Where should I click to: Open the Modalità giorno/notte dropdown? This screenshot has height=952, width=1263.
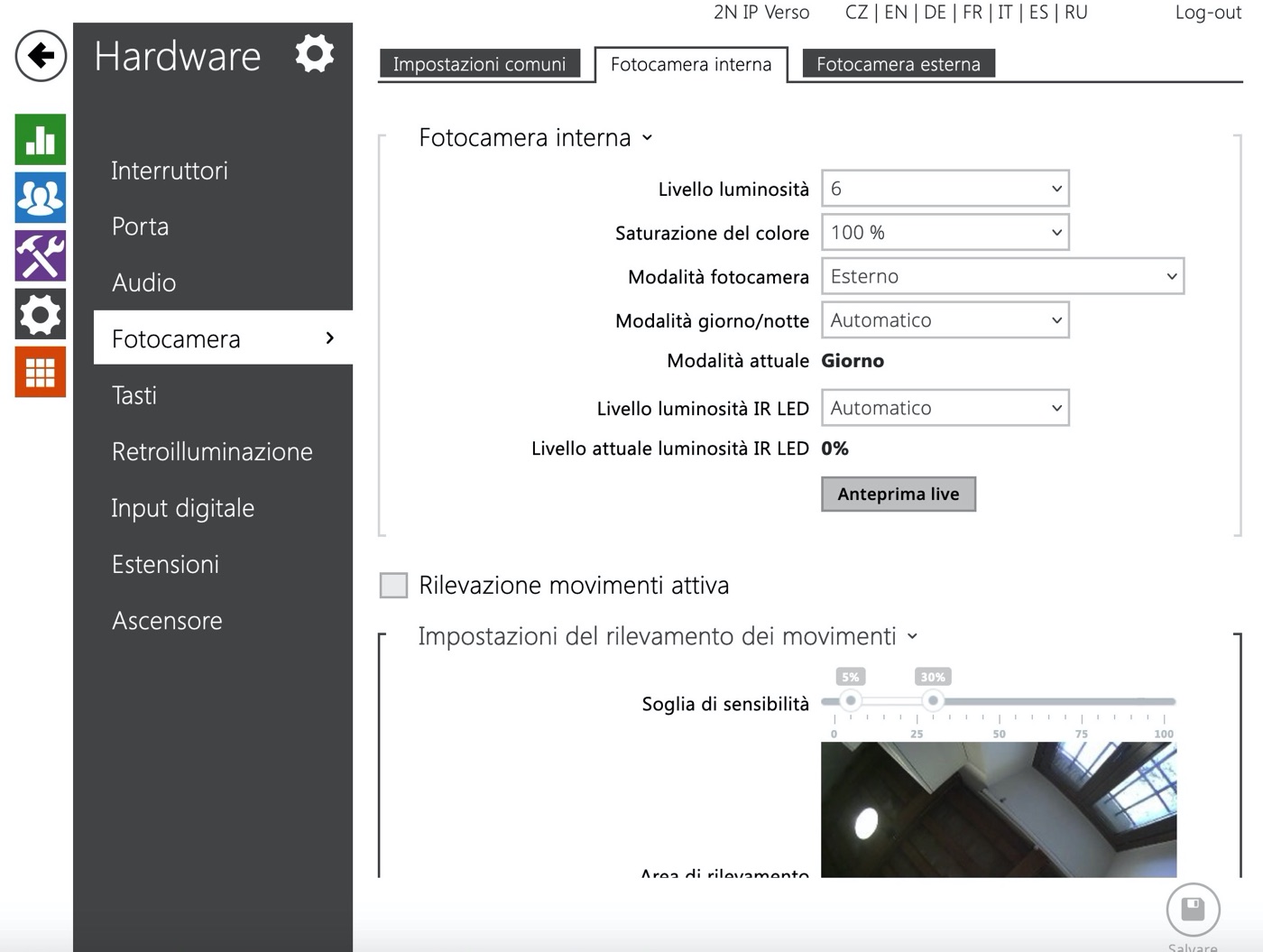(945, 320)
